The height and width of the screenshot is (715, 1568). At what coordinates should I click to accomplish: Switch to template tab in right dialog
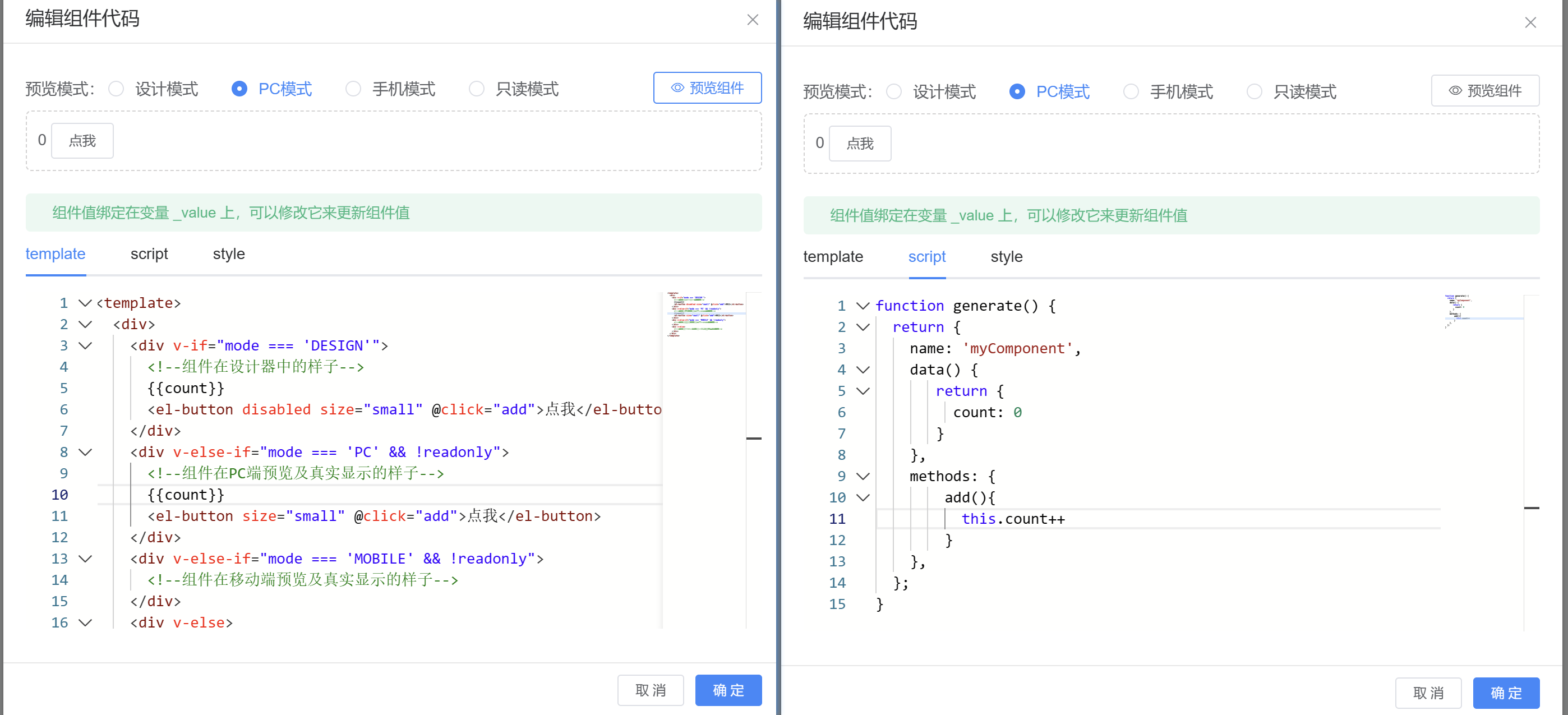point(833,257)
